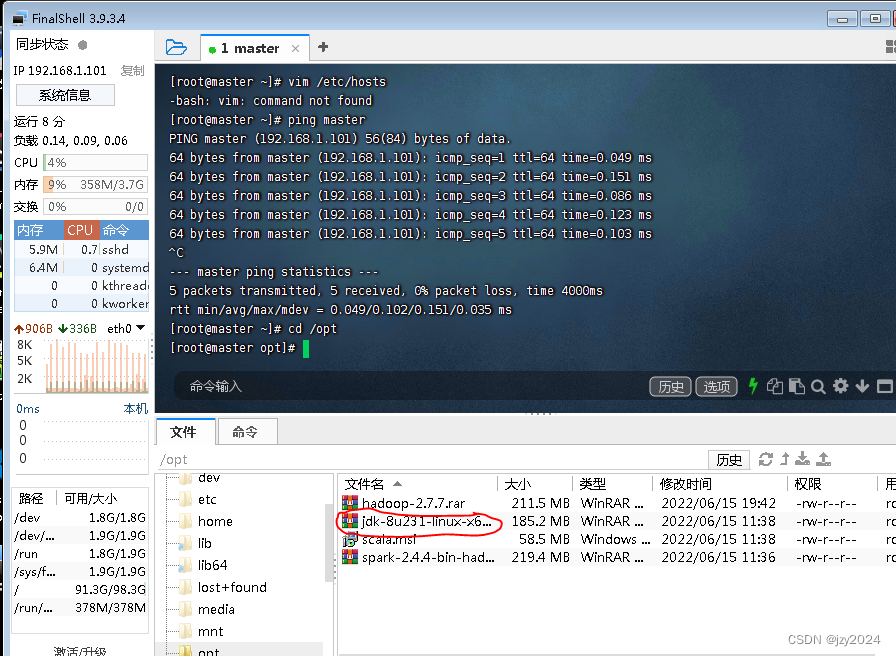The image size is (896, 656).
Task: Select the / root disk usage row
Action: tap(80, 589)
